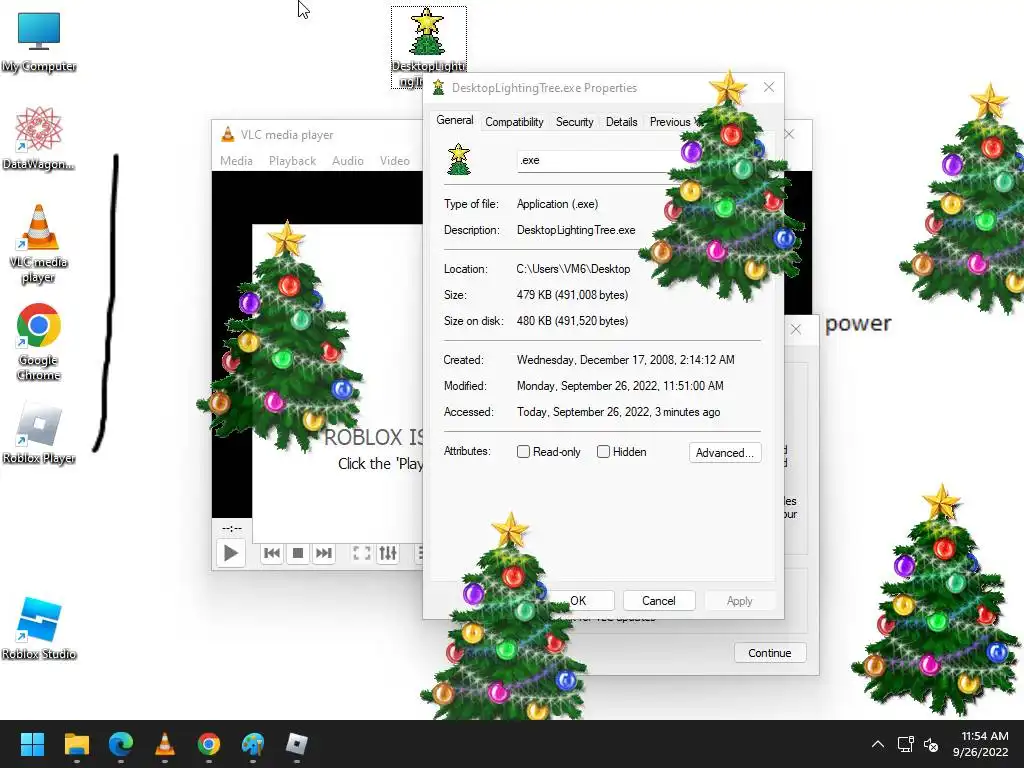The width and height of the screenshot is (1024, 768).
Task: Open Chrome from the taskbar
Action: click(209, 744)
